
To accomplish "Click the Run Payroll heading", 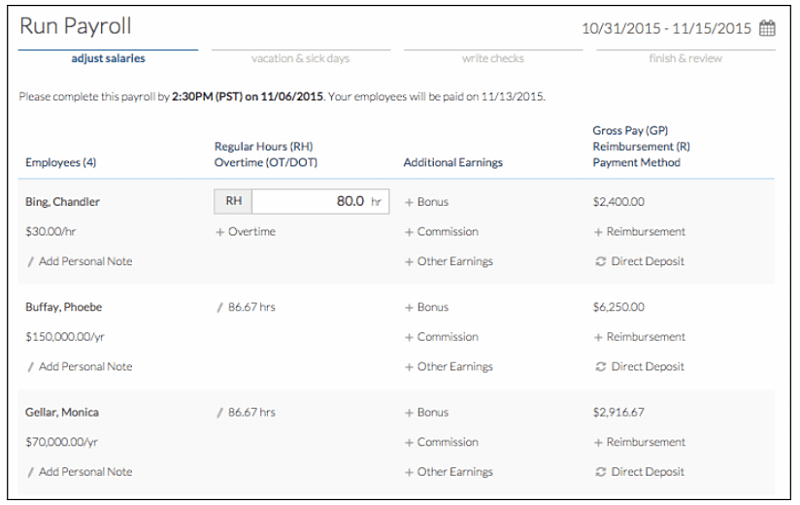I will click(76, 26).
